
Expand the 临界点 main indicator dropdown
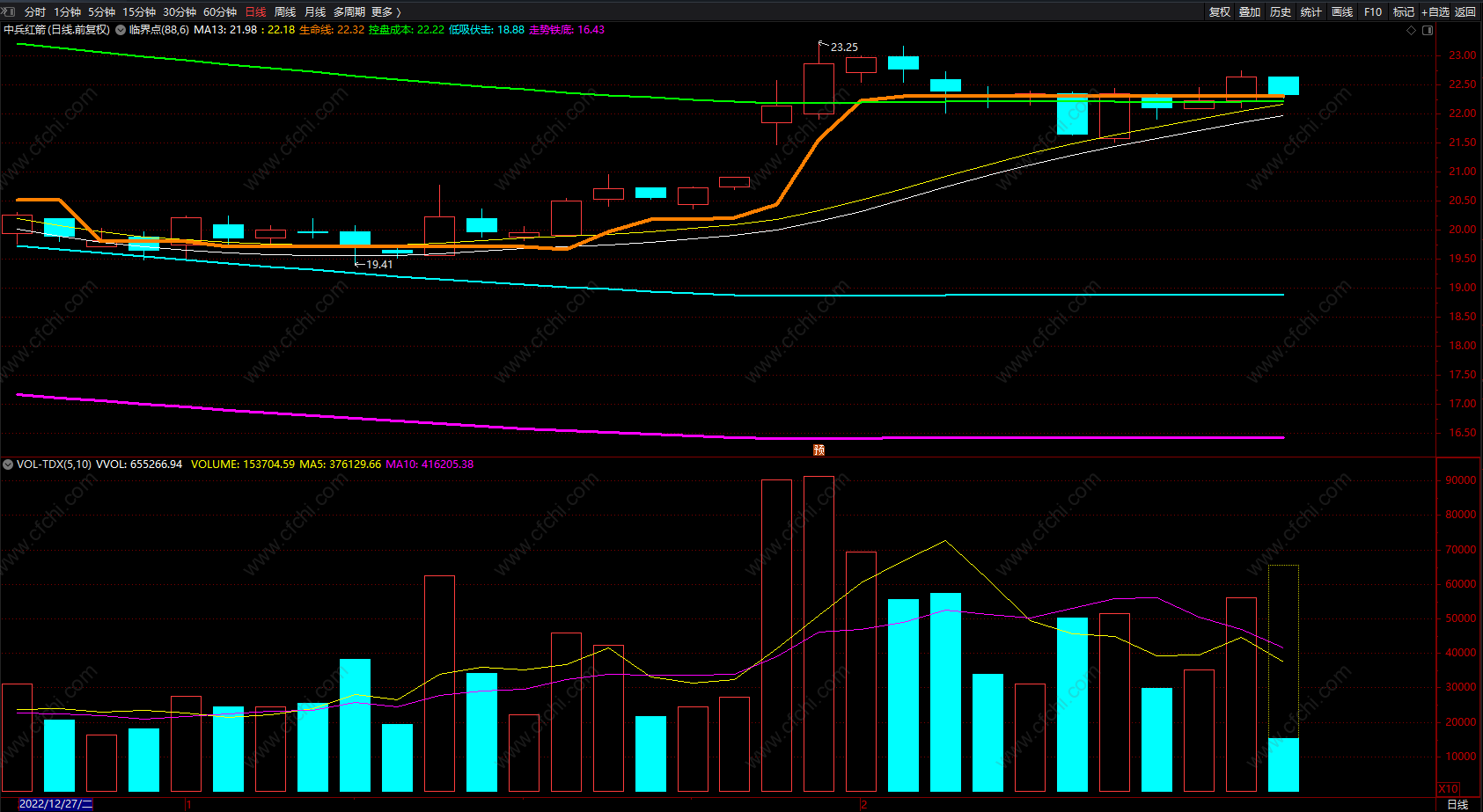coord(121,30)
